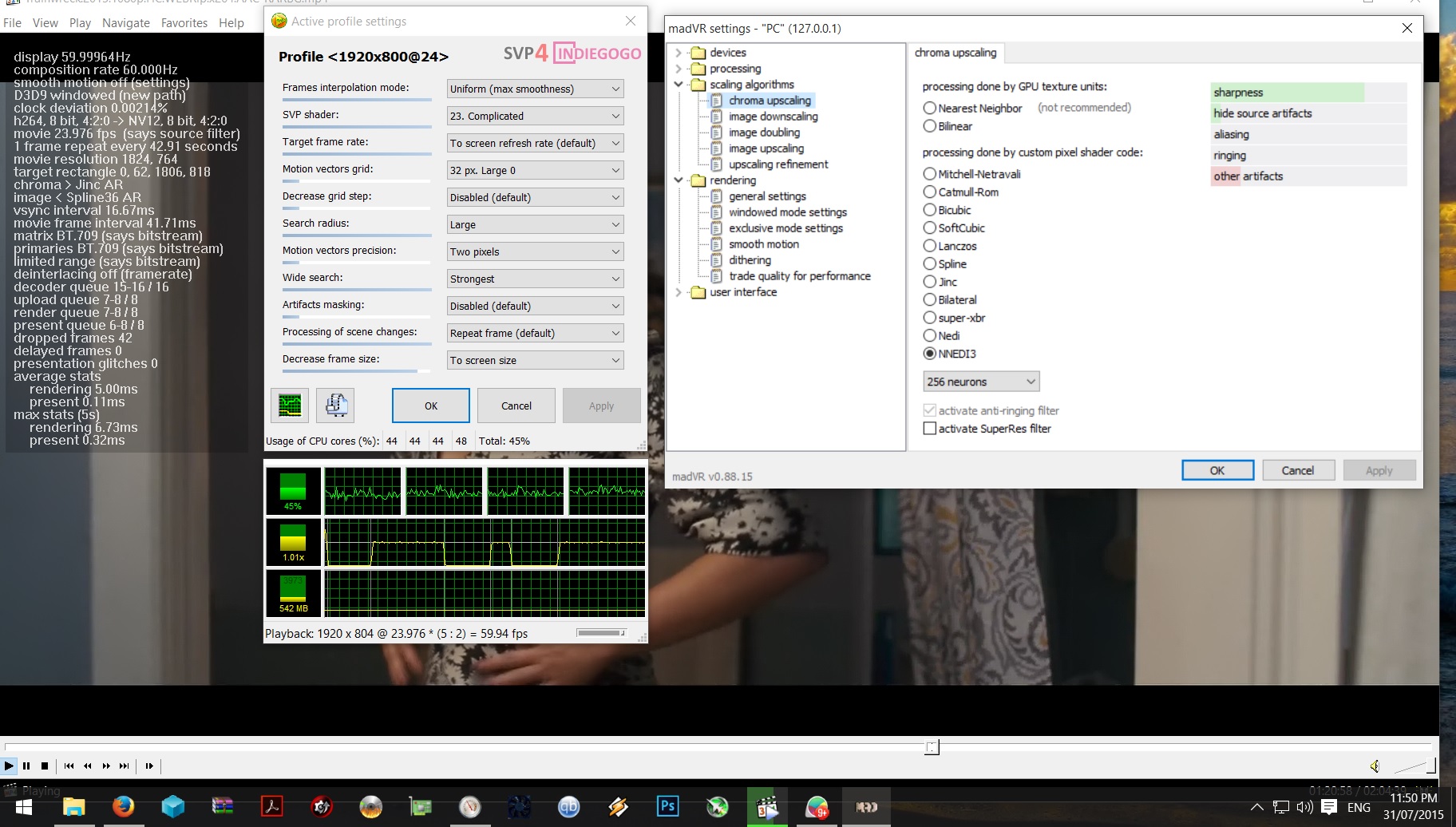The width and height of the screenshot is (1456, 827).
Task: Click the Indiegogo logo in SVP
Action: 598,53
